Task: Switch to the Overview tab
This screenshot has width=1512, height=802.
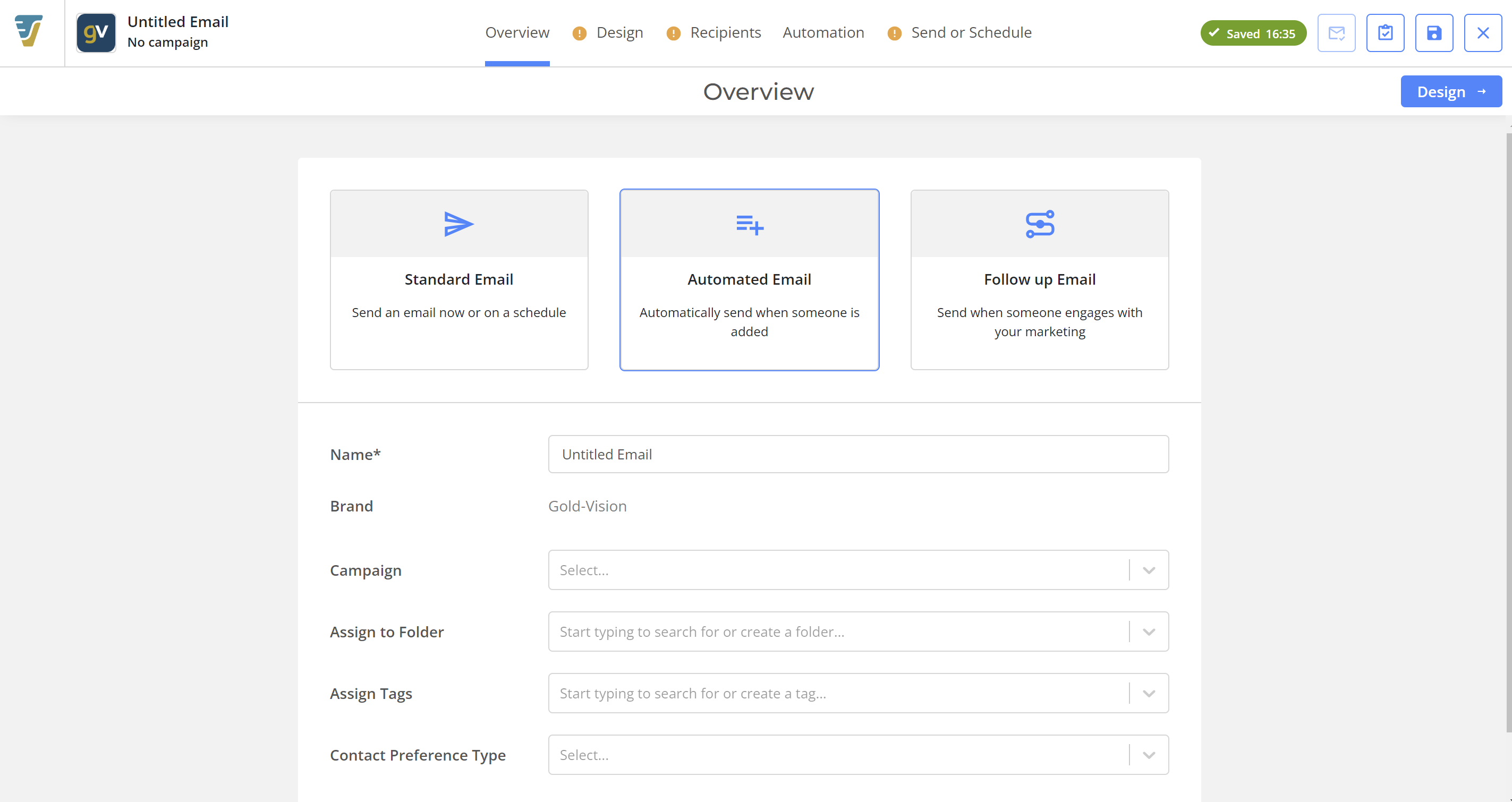Action: coord(517,33)
